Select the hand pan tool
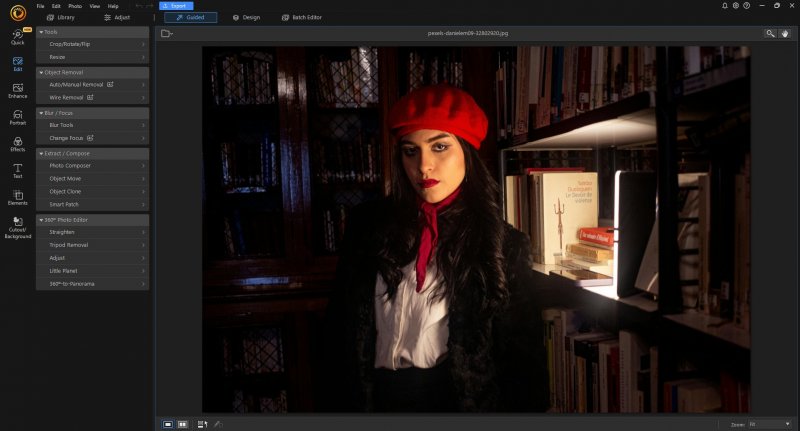This screenshot has width=800, height=431. point(785,34)
